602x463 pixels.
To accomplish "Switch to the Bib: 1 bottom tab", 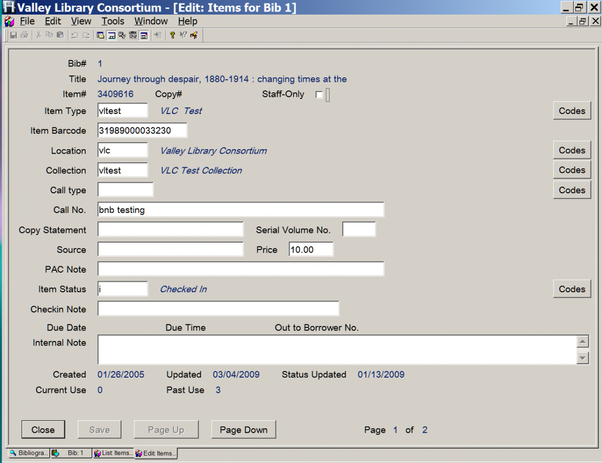I will (x=71, y=453).
